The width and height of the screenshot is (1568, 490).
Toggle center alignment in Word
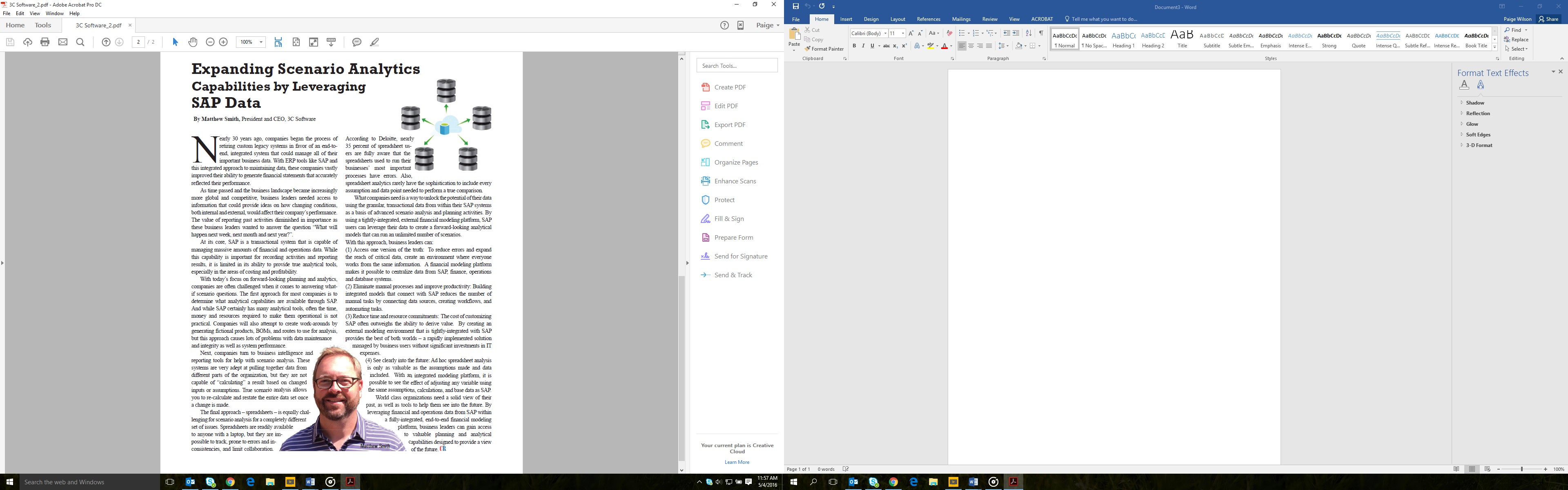click(x=971, y=46)
